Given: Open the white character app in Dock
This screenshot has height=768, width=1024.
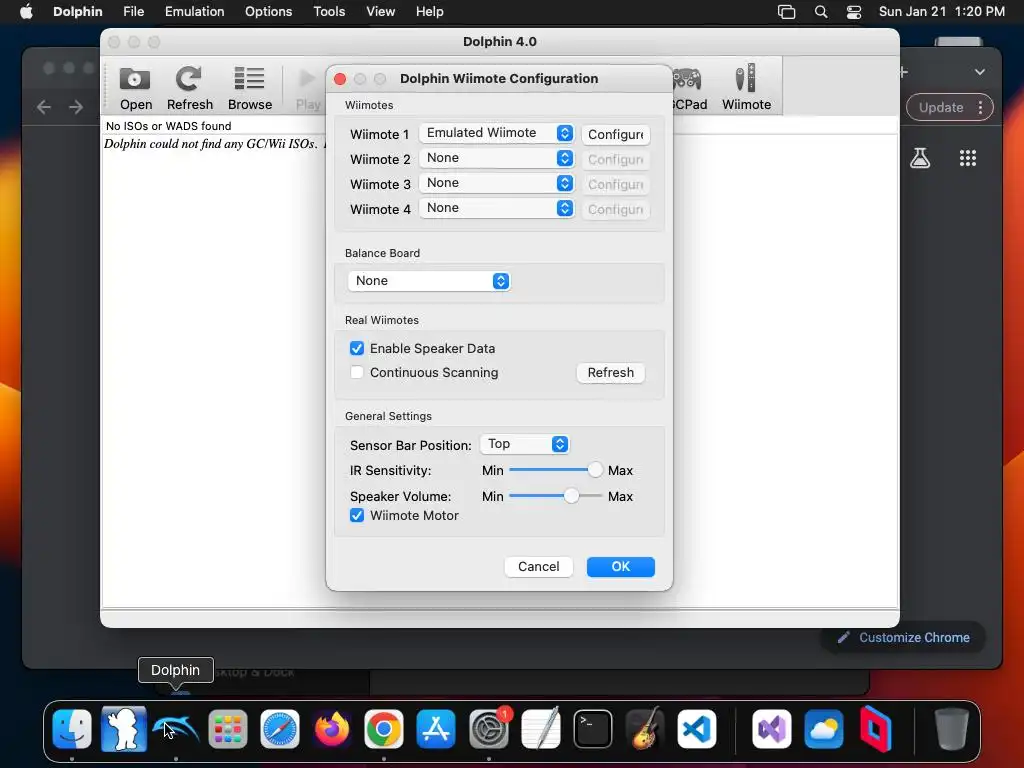Looking at the screenshot, I should click(123, 728).
